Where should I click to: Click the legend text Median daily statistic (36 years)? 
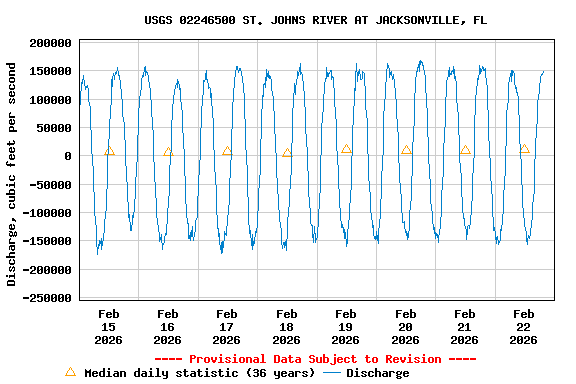click(x=199, y=373)
